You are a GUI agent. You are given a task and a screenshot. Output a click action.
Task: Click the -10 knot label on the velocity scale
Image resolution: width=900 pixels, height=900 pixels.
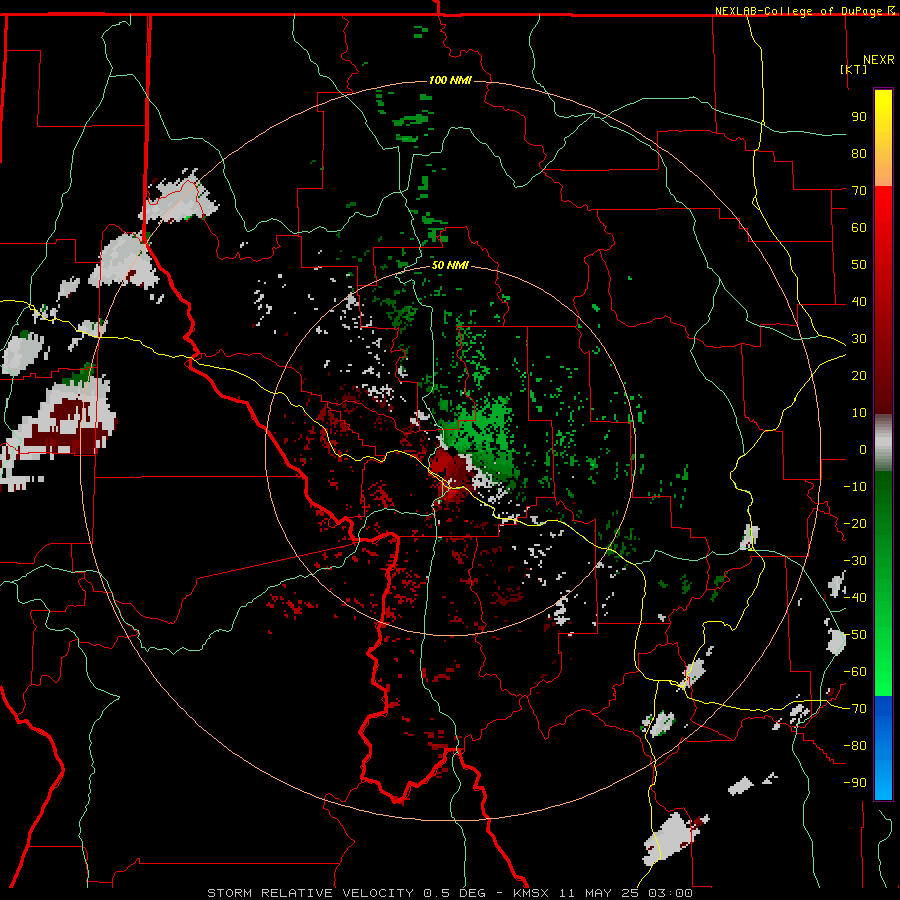pos(855,487)
